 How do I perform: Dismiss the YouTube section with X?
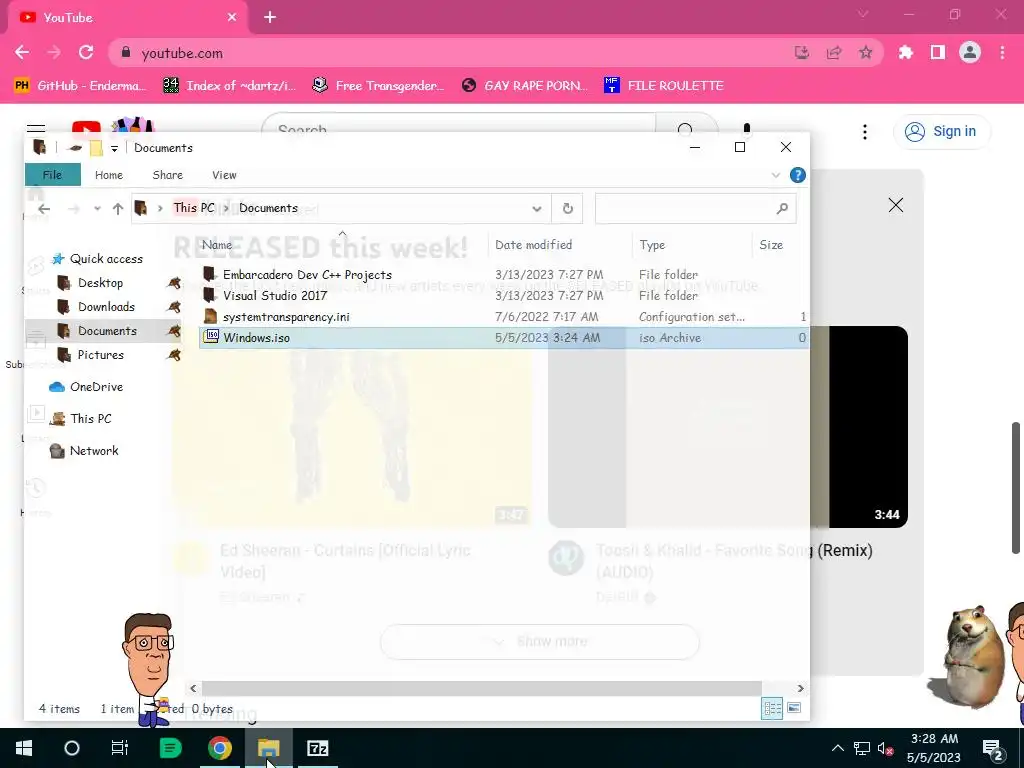point(896,205)
